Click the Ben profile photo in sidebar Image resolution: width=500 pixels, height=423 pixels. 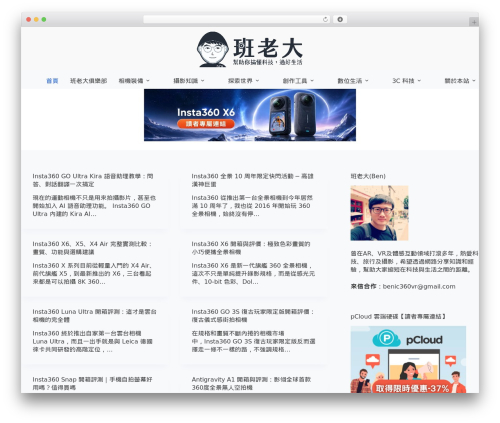[x=379, y=213]
